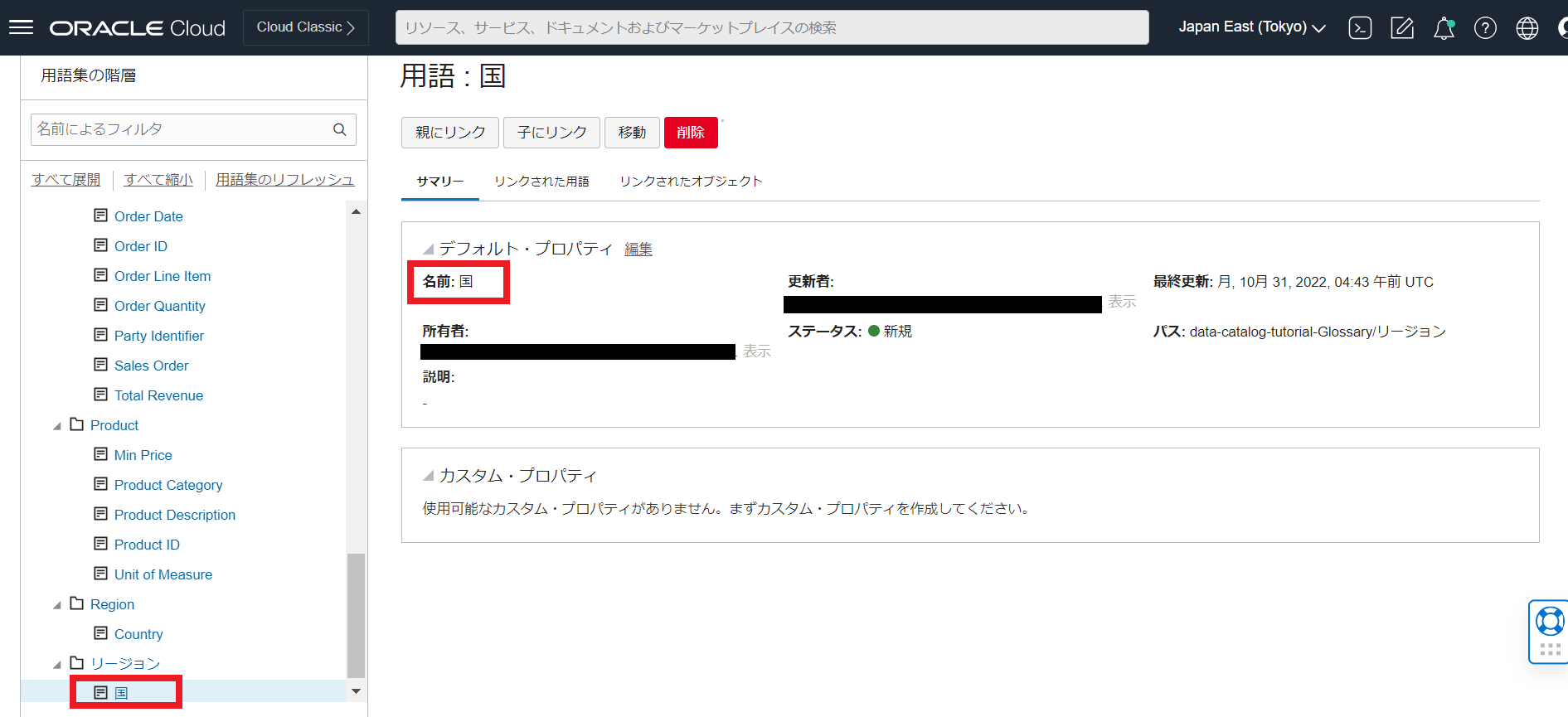Screen dimensions: 1568x717
Task: Collapse the Region category folder
Action: tap(57, 605)
